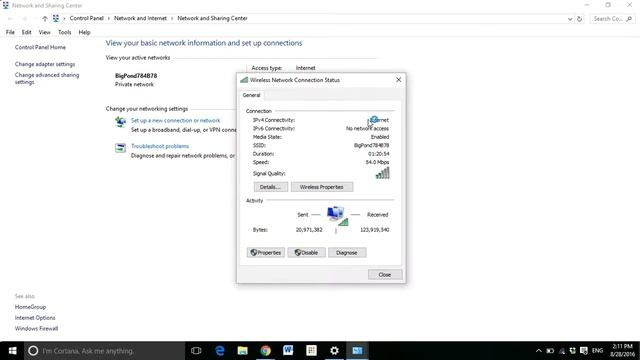Screen dimensions: 640x360
Task: Run Diagnose on the connection
Action: (347, 253)
